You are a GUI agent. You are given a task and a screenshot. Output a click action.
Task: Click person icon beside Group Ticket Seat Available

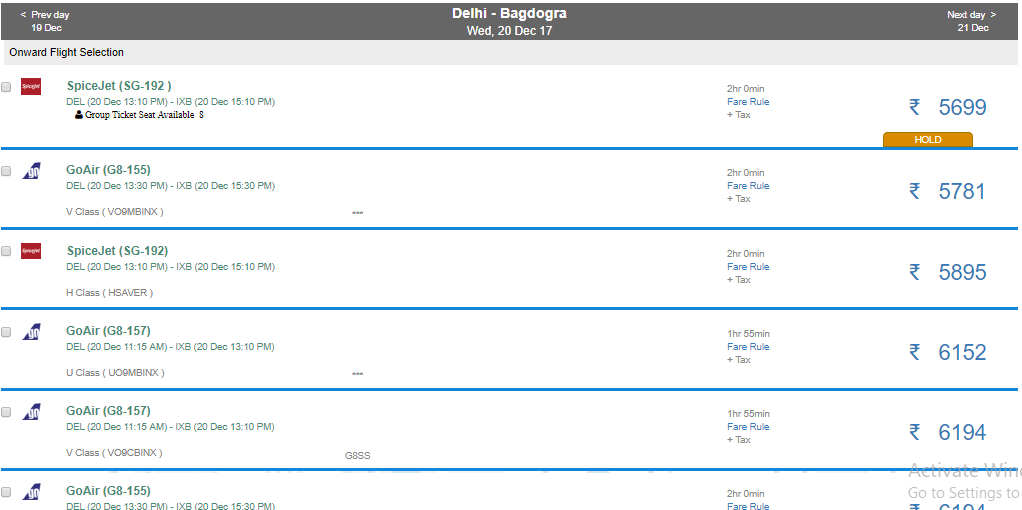(x=79, y=115)
